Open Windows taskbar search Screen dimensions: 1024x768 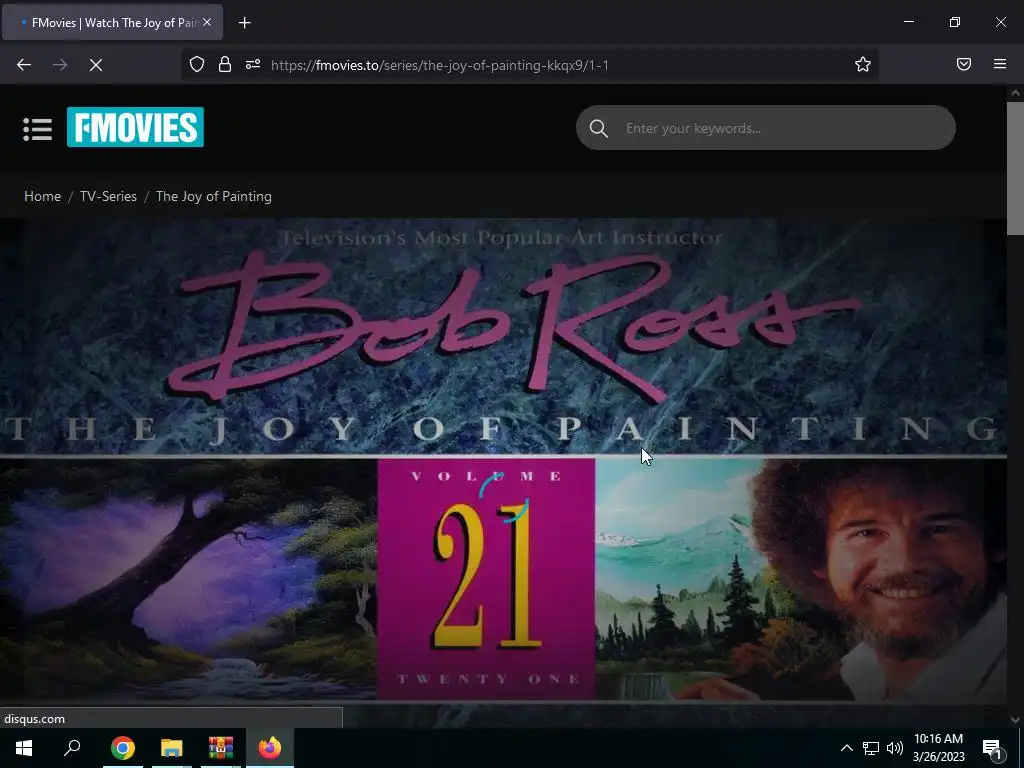[x=72, y=748]
